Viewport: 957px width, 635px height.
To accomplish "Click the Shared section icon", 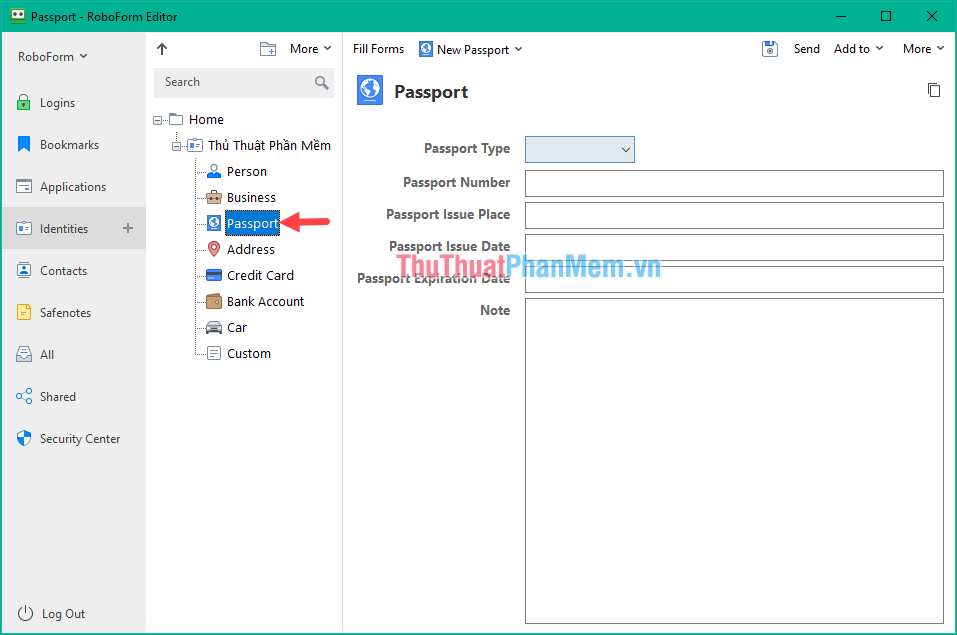I will 24,396.
